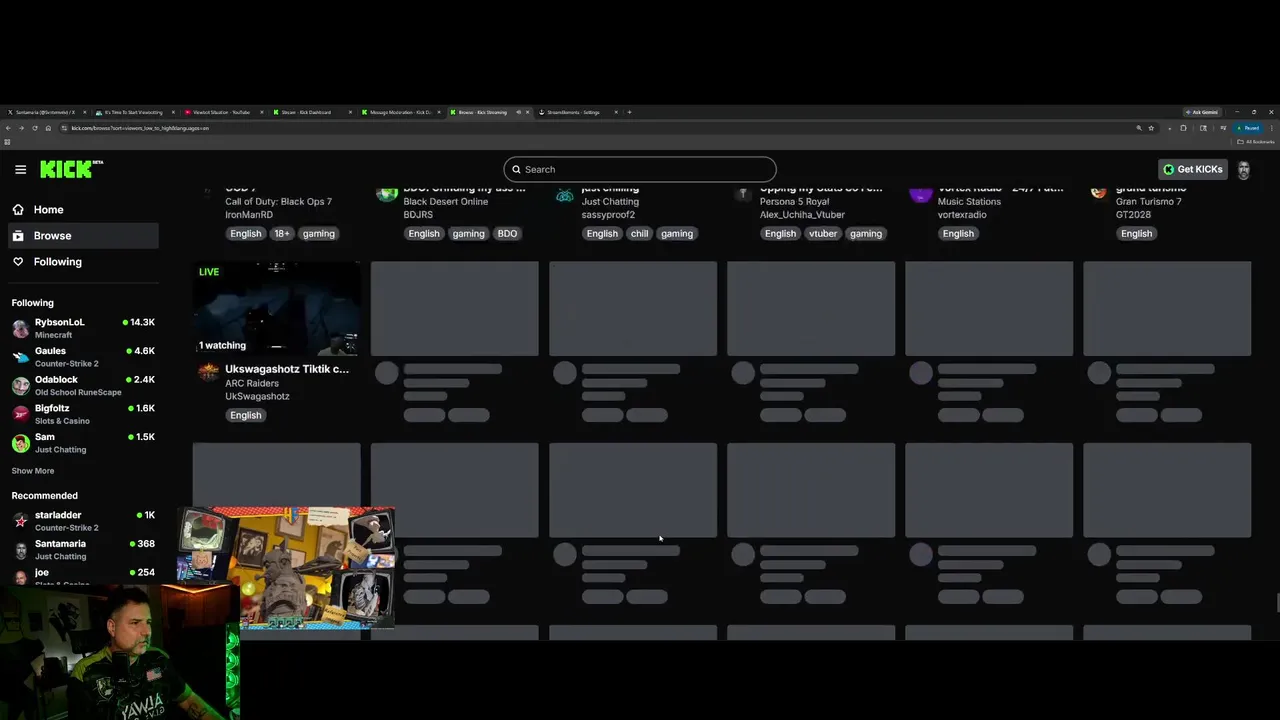Viewport: 1280px width, 720px height.
Task: Click Odablock avatar icon
Action: [20, 386]
